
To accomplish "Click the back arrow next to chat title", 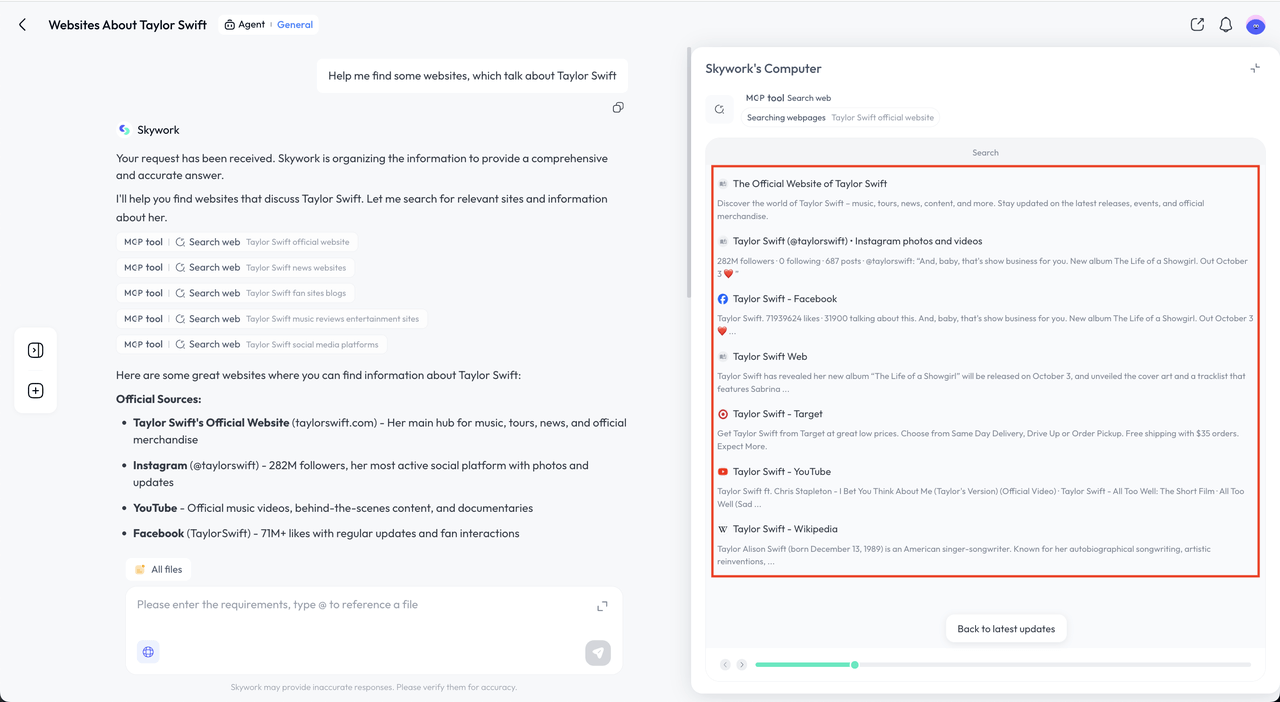I will tap(22, 25).
